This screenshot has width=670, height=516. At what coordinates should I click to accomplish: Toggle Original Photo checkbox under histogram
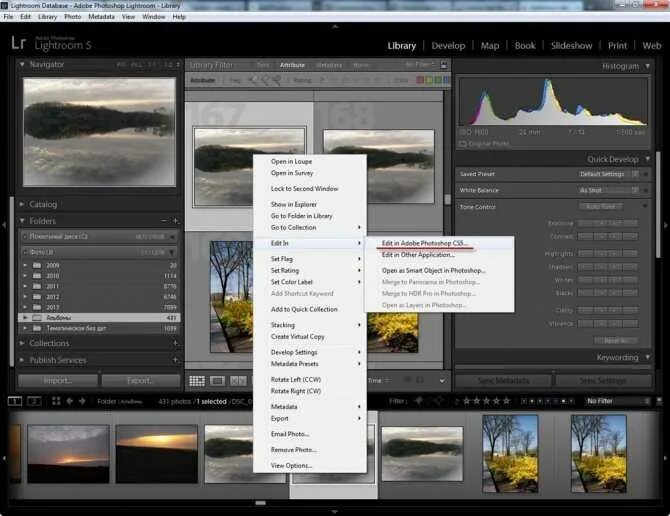pos(463,144)
